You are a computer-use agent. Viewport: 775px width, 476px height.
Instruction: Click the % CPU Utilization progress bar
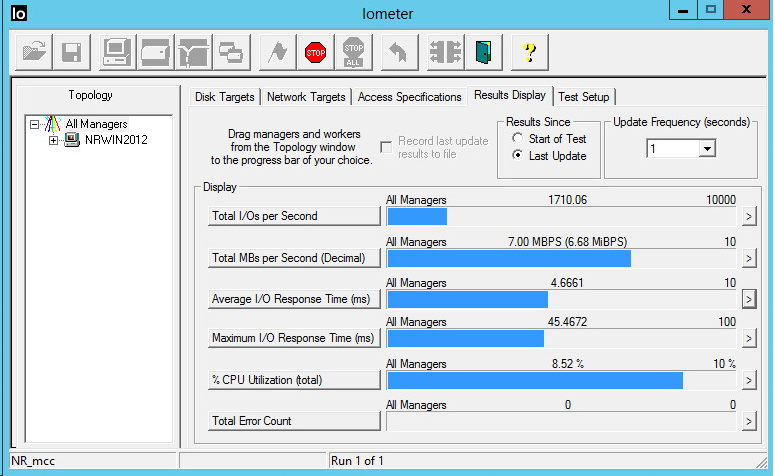(x=561, y=381)
